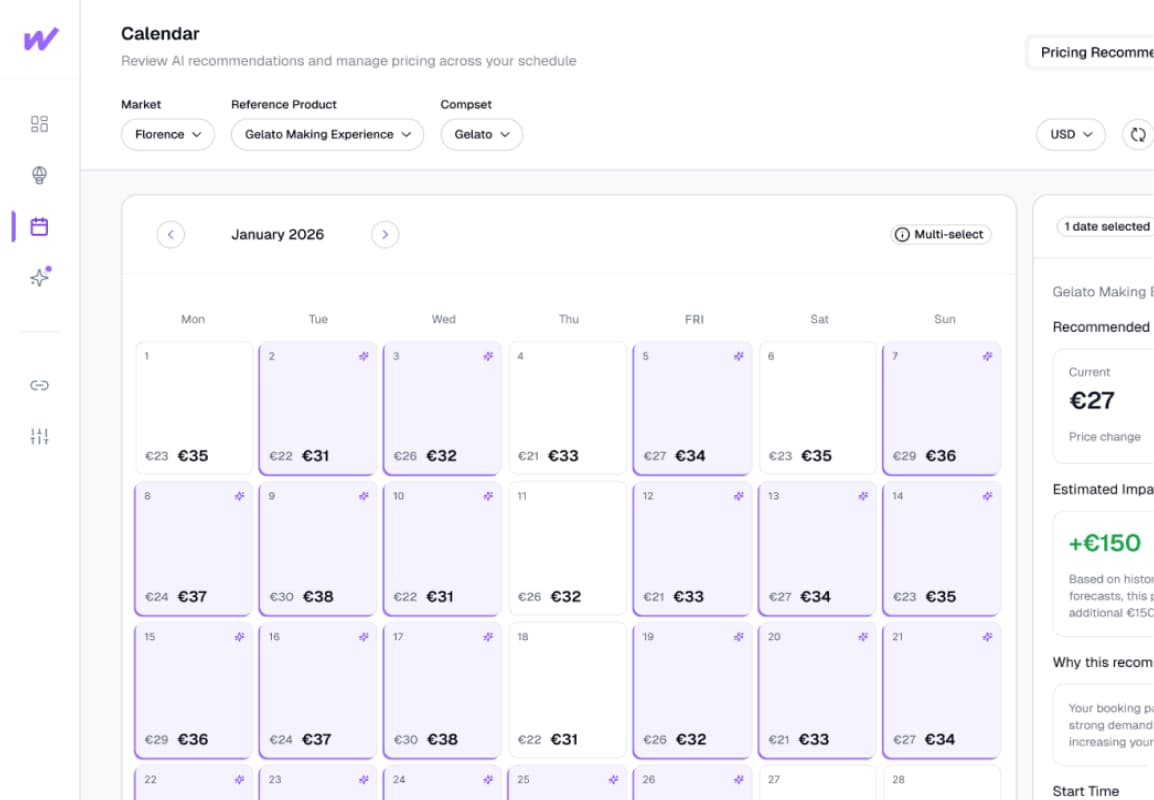This screenshot has height=800, width=1154.
Task: Click the sparkle icon on day 17
Action: [x=488, y=637]
